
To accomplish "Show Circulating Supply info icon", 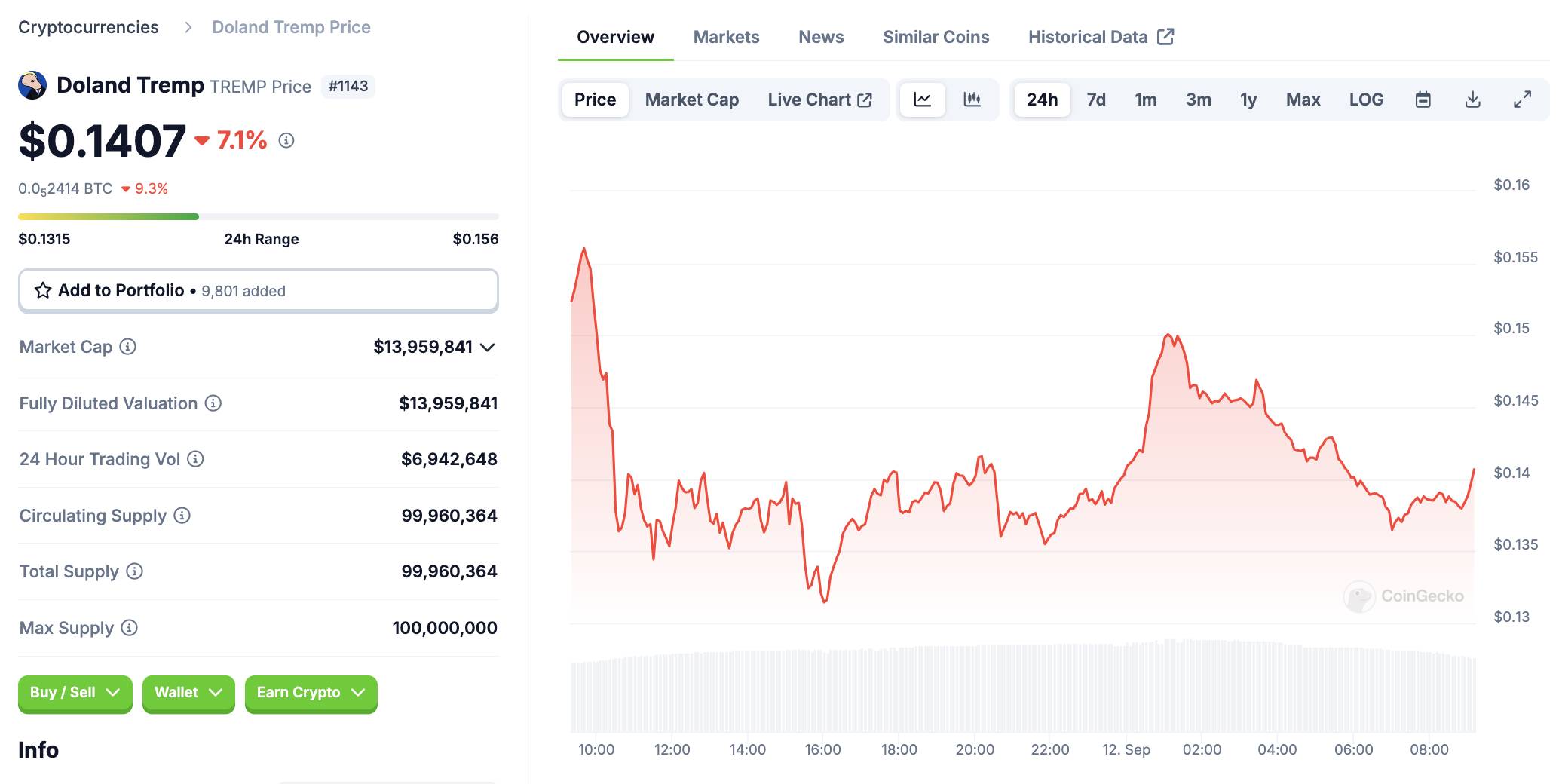I will click(182, 516).
